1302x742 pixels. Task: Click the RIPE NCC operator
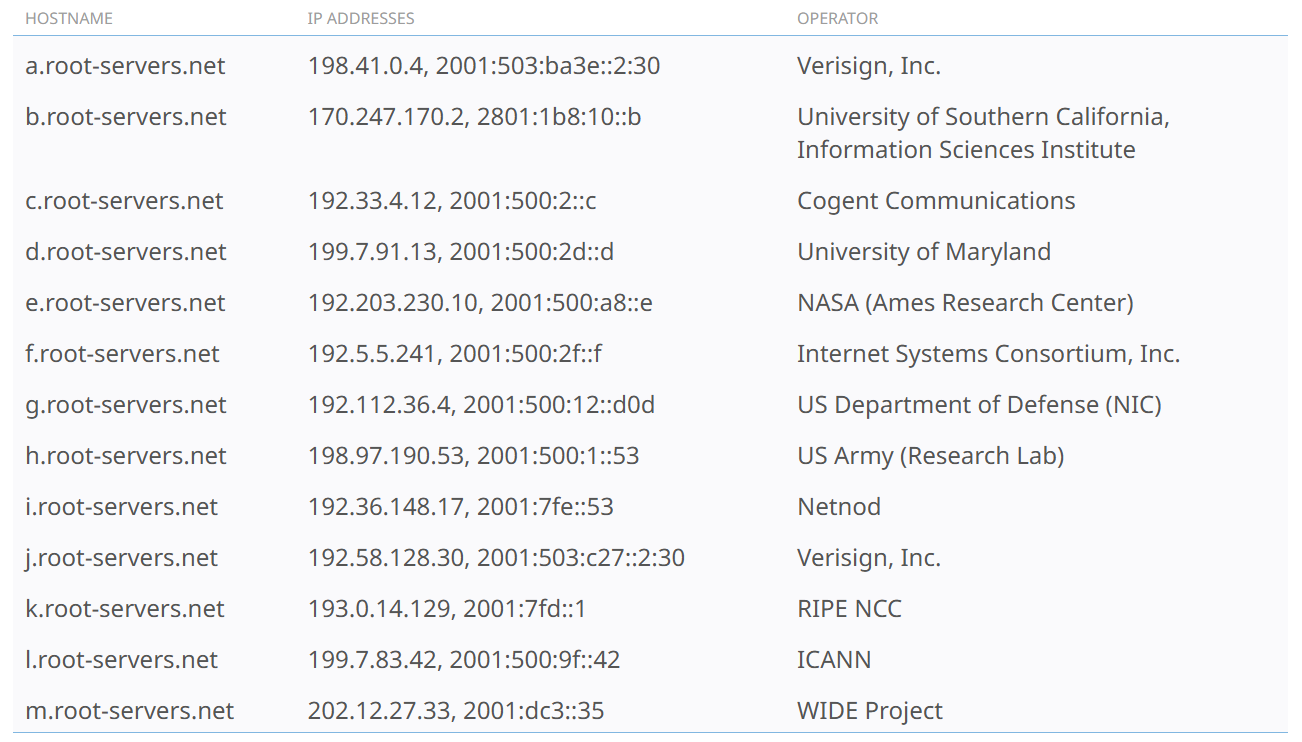(x=849, y=609)
